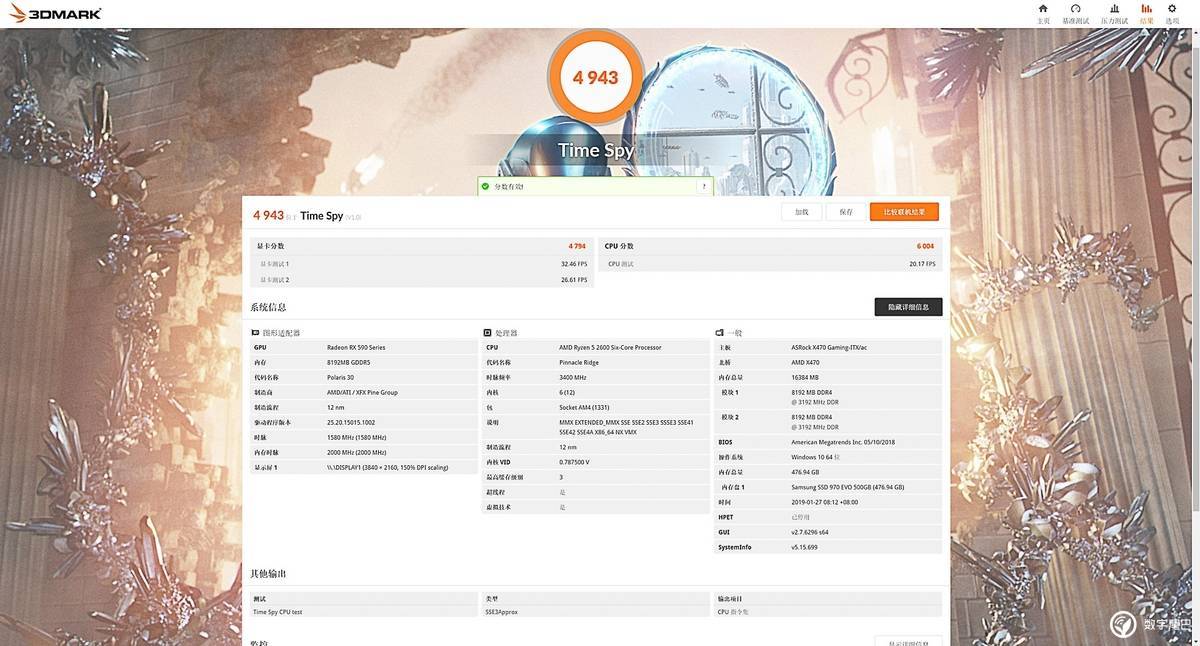This screenshot has width=1200, height=646.
Task: Click the 3400 MHz value
Action: click(x=573, y=377)
